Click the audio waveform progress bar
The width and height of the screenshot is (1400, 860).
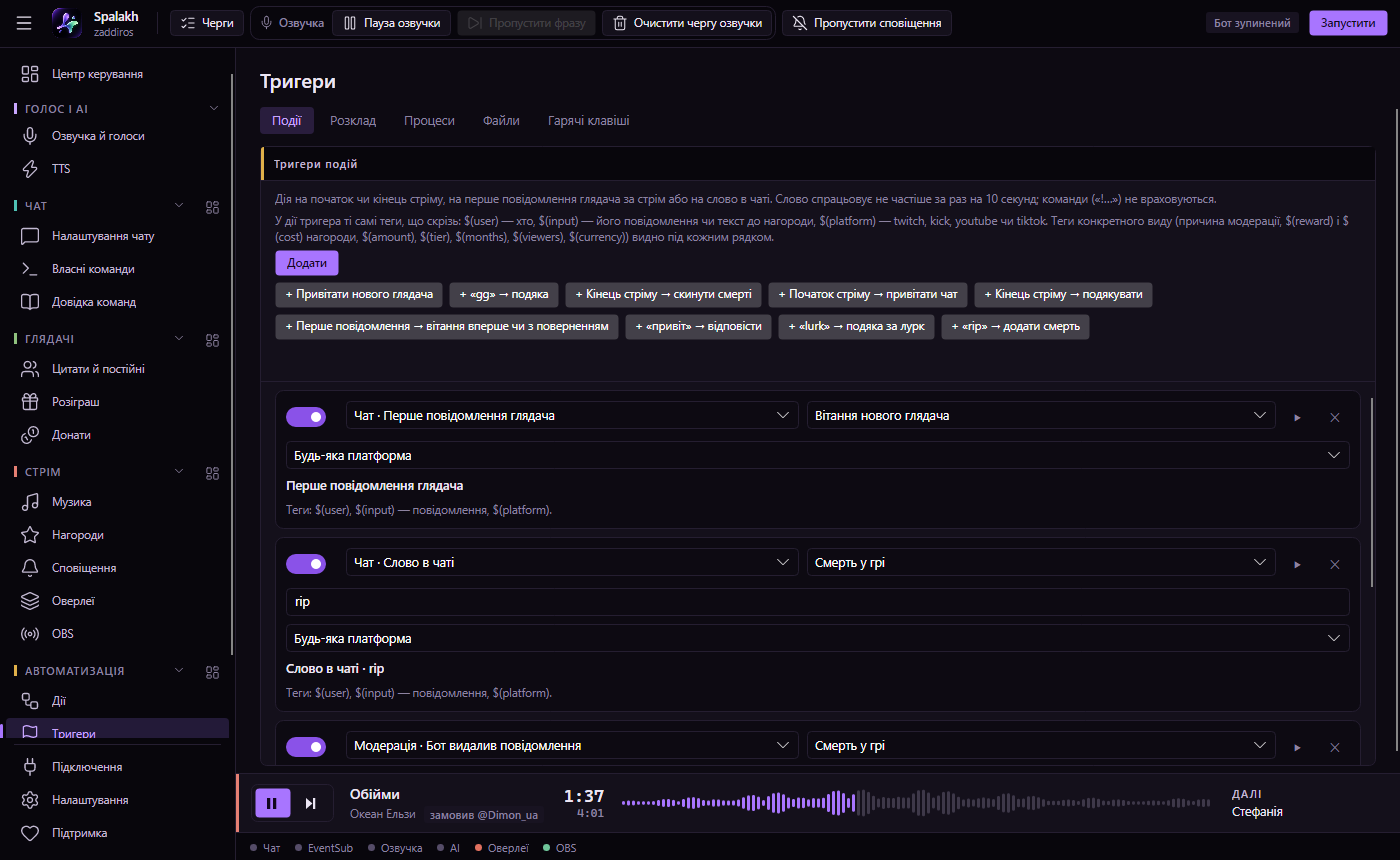918,803
